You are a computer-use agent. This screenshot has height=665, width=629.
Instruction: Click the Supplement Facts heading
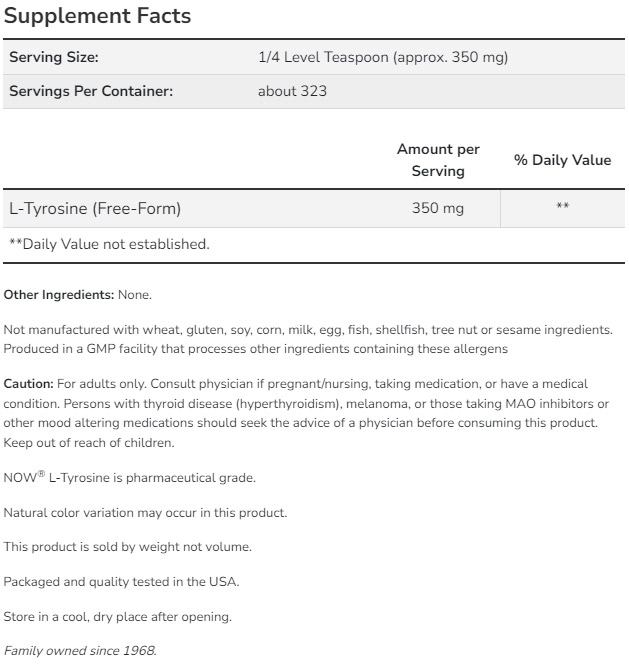[97, 17]
